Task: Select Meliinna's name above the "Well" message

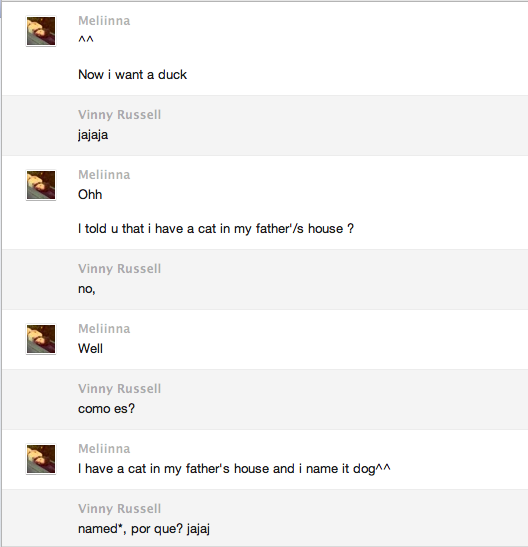Action: point(104,329)
